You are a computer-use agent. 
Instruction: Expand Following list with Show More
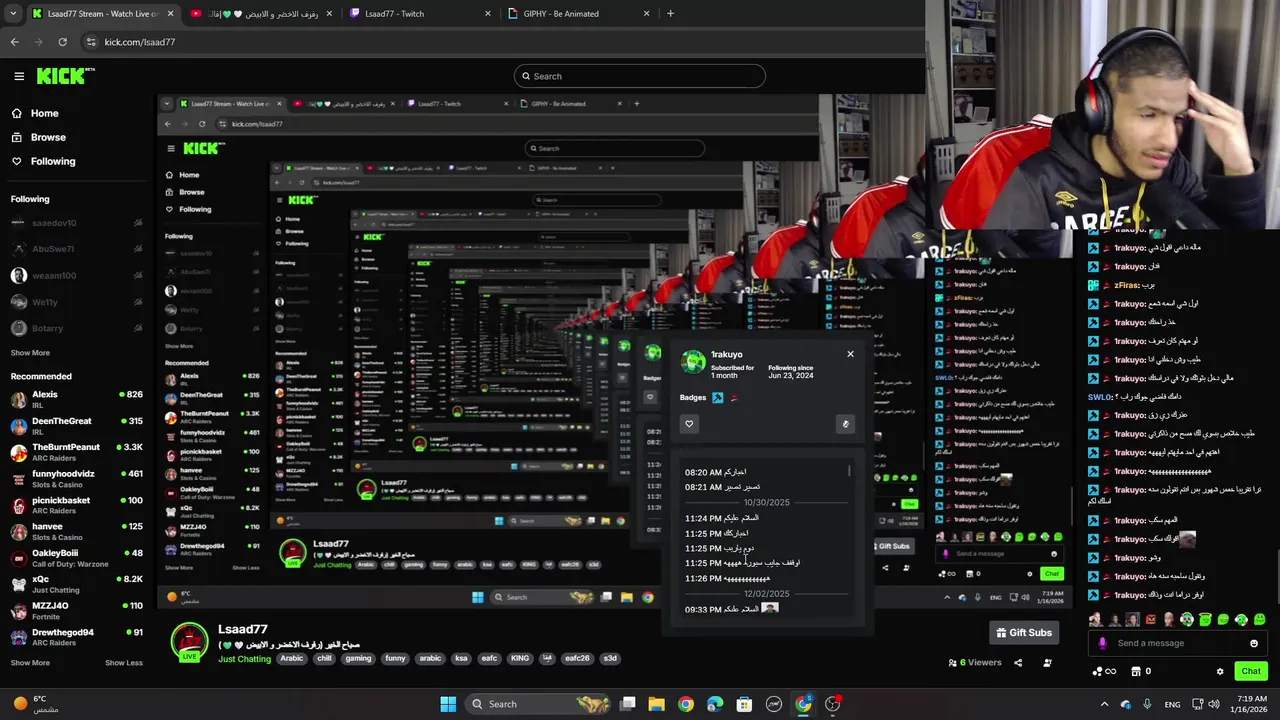point(30,353)
